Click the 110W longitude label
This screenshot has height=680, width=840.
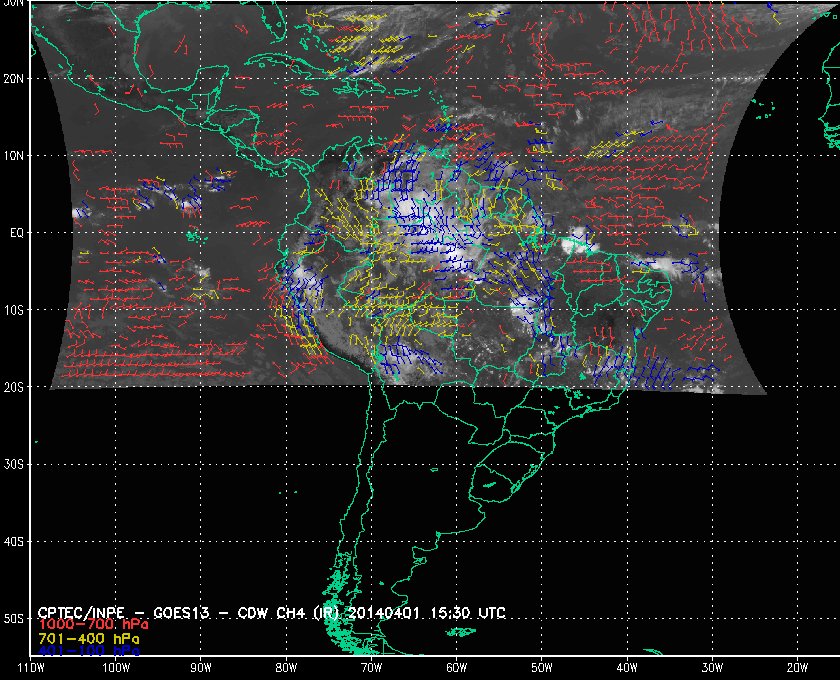point(31,668)
